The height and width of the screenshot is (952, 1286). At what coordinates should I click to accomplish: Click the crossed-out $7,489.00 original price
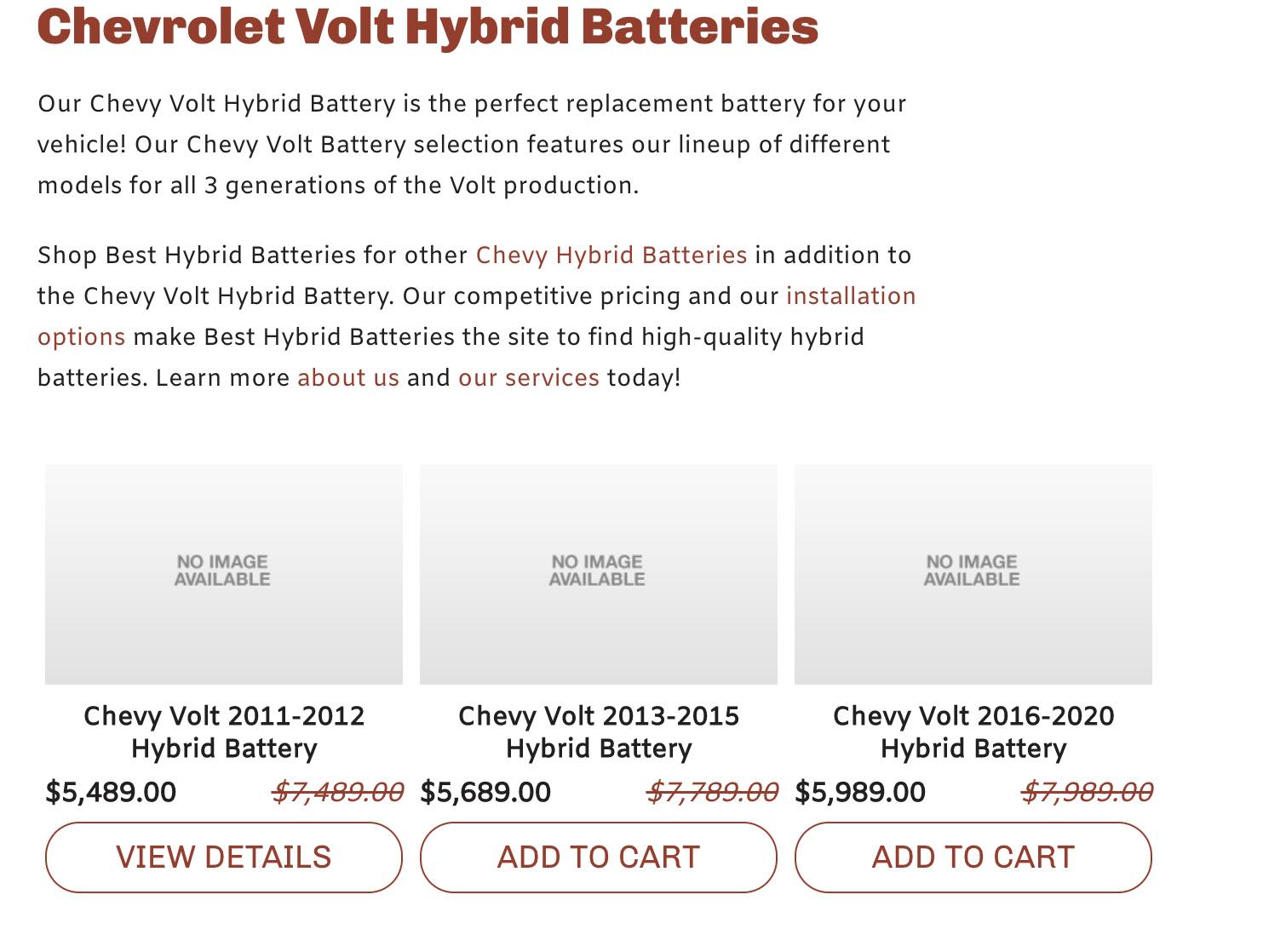pyautogui.click(x=337, y=793)
